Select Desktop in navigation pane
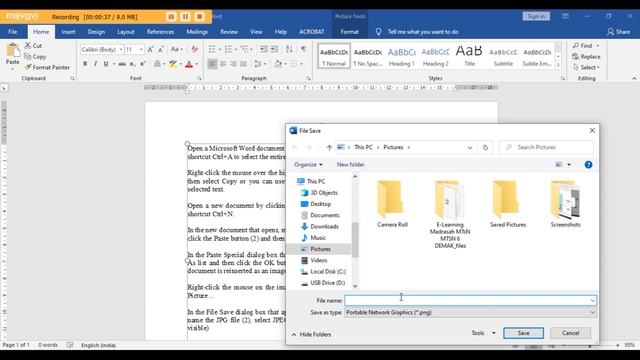 (316, 204)
